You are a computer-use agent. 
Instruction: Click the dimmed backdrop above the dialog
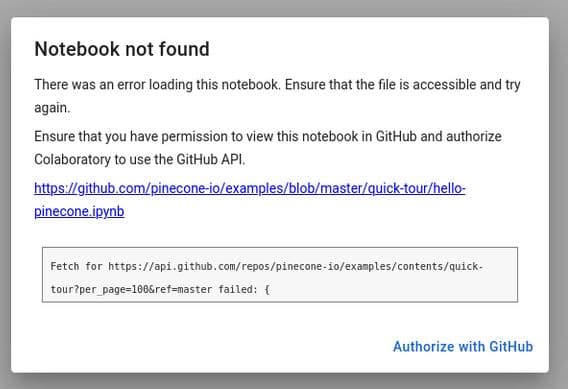point(284,8)
